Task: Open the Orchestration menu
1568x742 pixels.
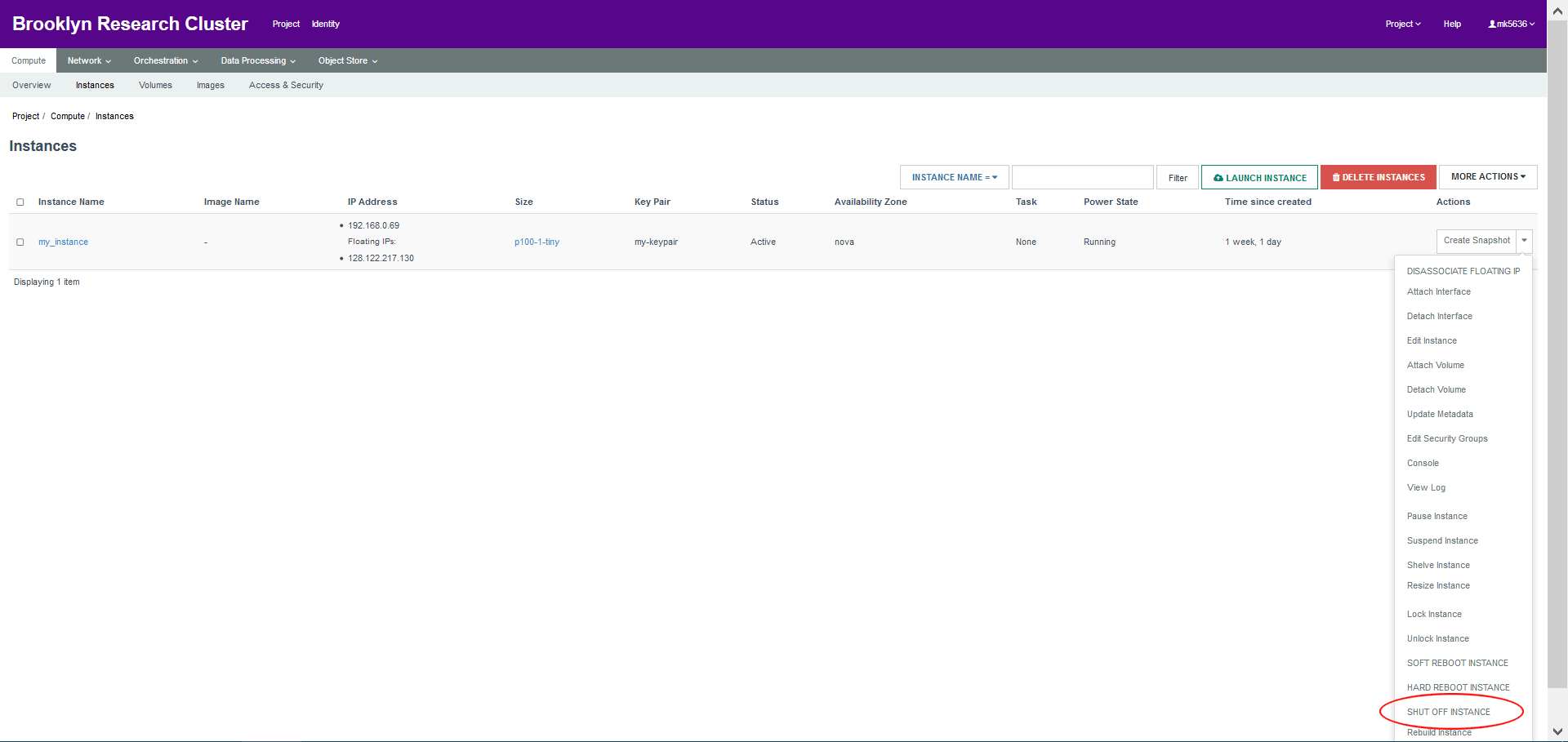Action: pyautogui.click(x=166, y=60)
